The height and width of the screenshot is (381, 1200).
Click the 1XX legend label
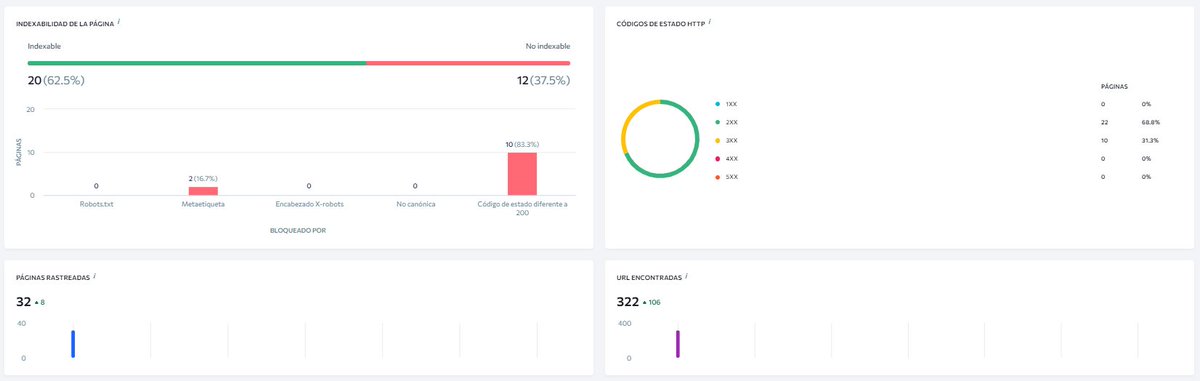click(731, 104)
